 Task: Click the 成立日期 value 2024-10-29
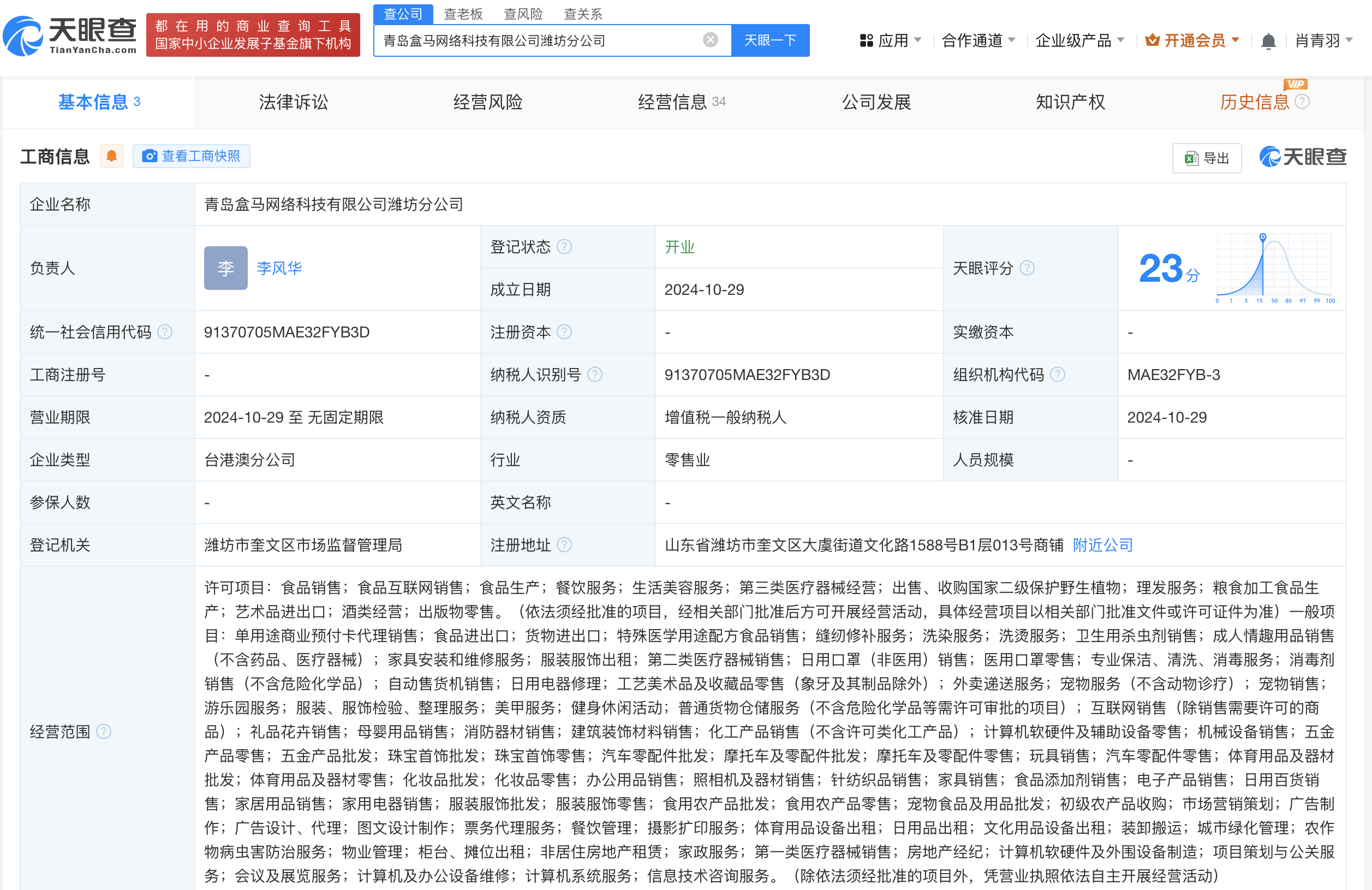(x=704, y=289)
